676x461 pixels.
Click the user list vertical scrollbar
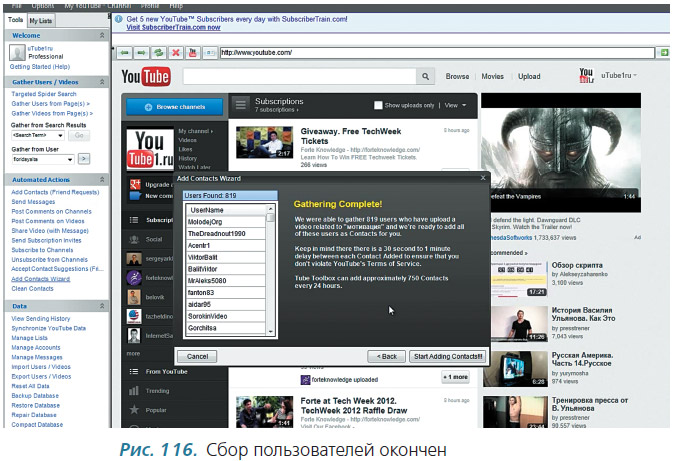click(271, 270)
